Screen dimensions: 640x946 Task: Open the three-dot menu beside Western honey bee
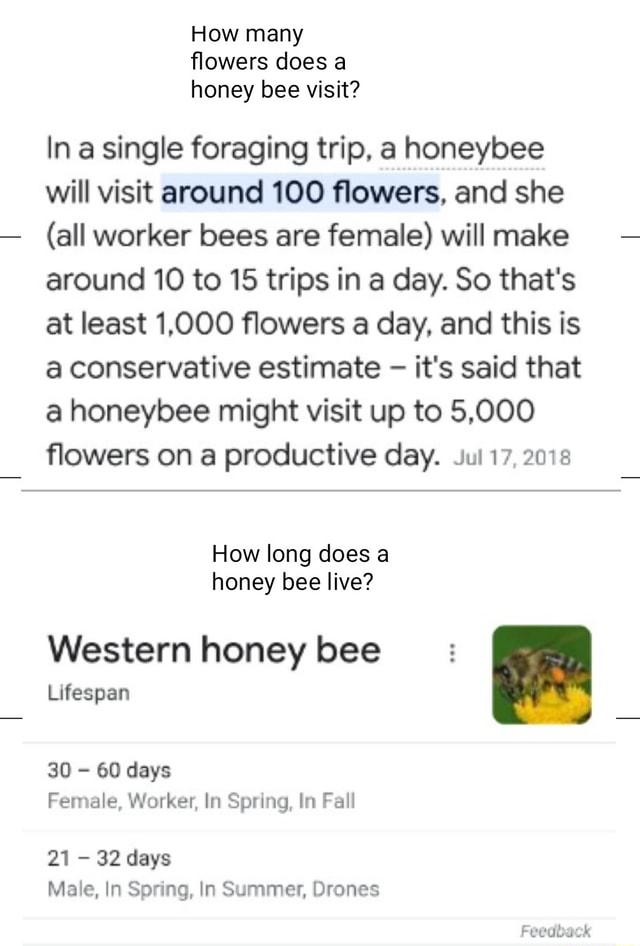[452, 651]
